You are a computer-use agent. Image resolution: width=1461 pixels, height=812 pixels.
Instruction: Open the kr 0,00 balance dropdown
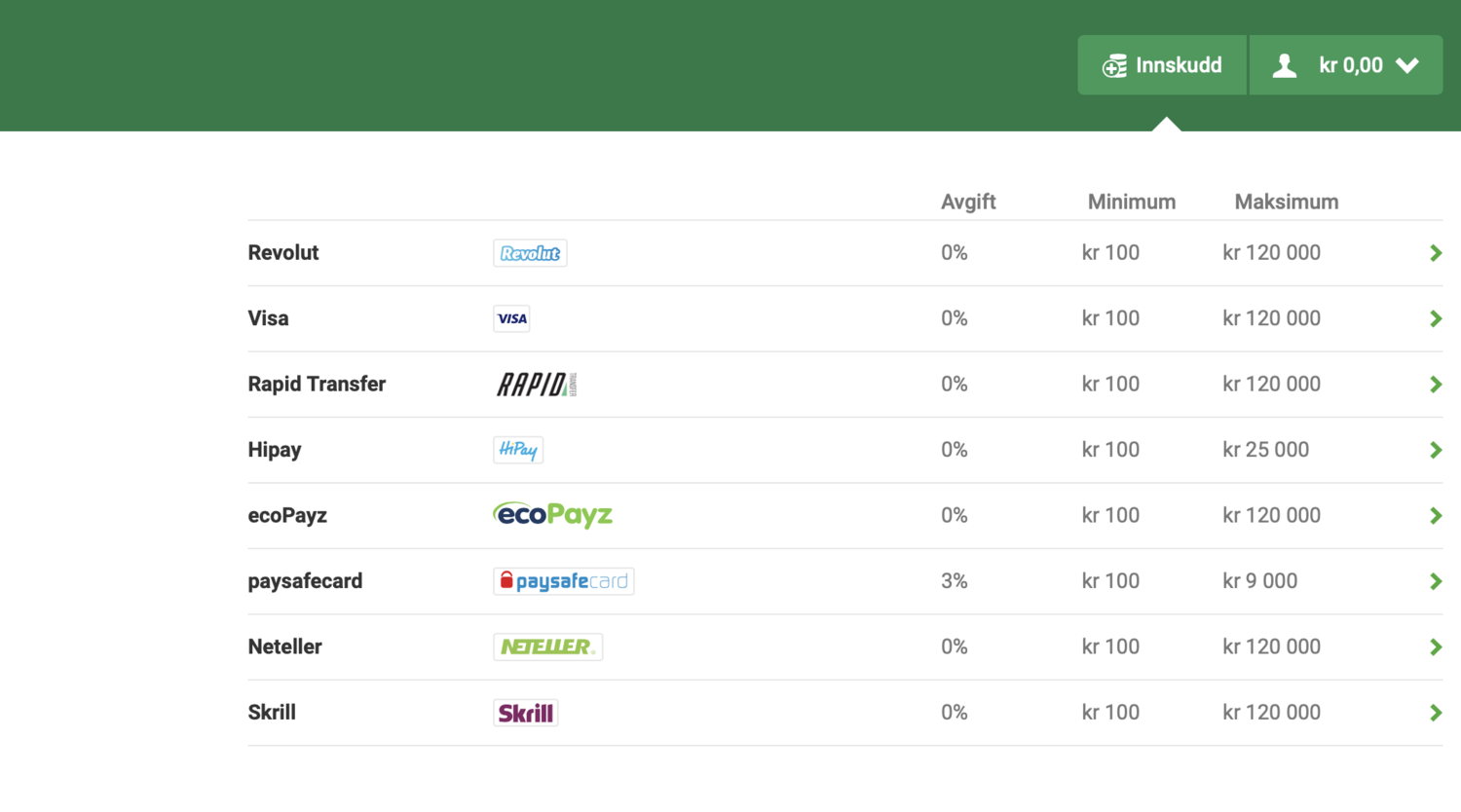click(x=1346, y=65)
